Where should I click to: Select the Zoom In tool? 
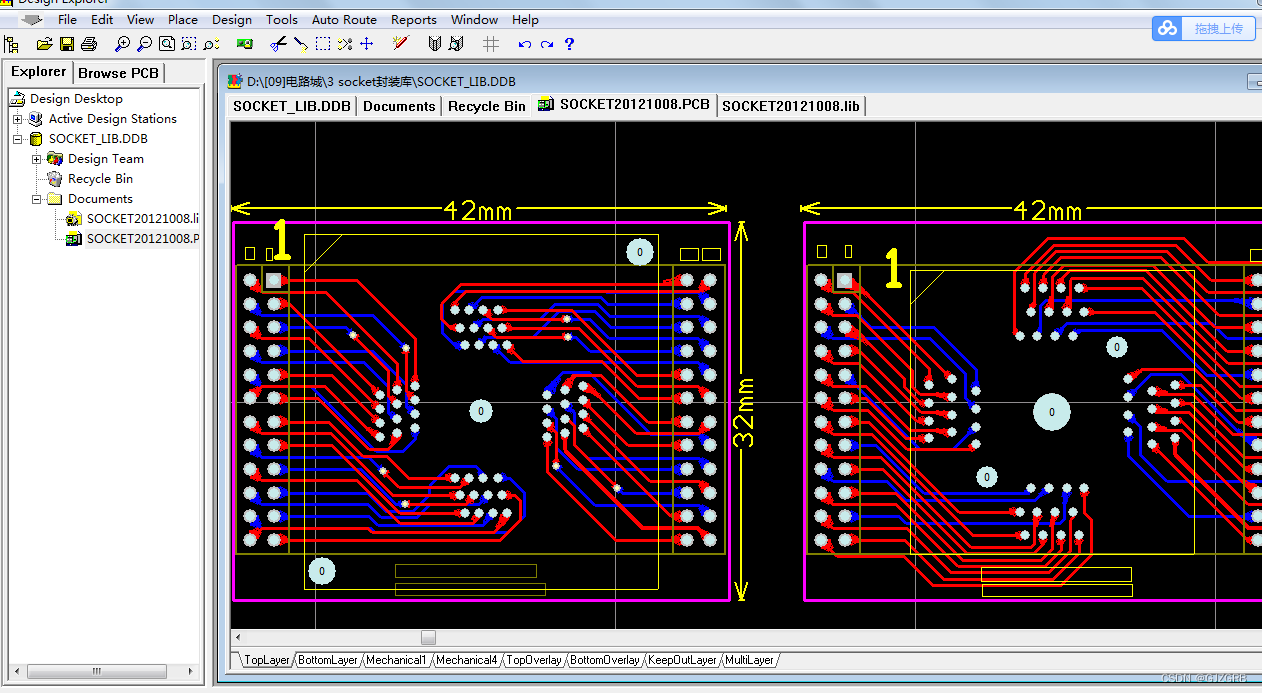coord(121,43)
